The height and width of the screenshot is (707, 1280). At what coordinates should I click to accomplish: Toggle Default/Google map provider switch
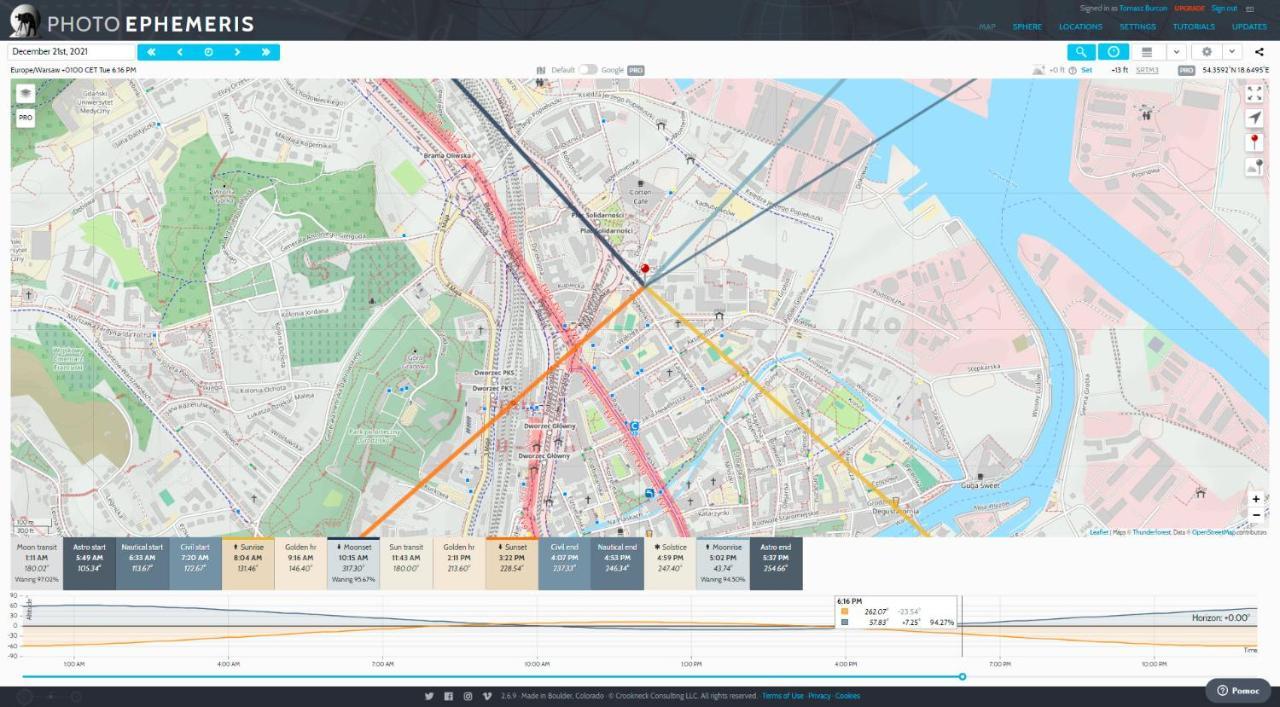588,70
